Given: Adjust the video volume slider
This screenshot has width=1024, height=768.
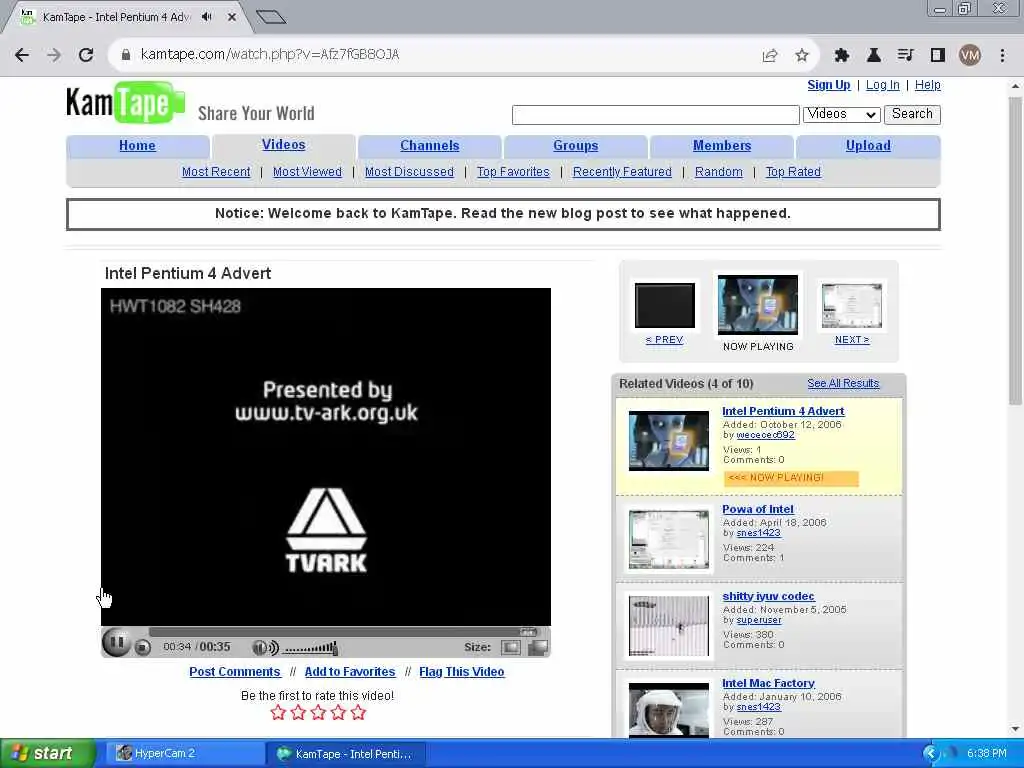Looking at the screenshot, I should pyautogui.click(x=311, y=648).
